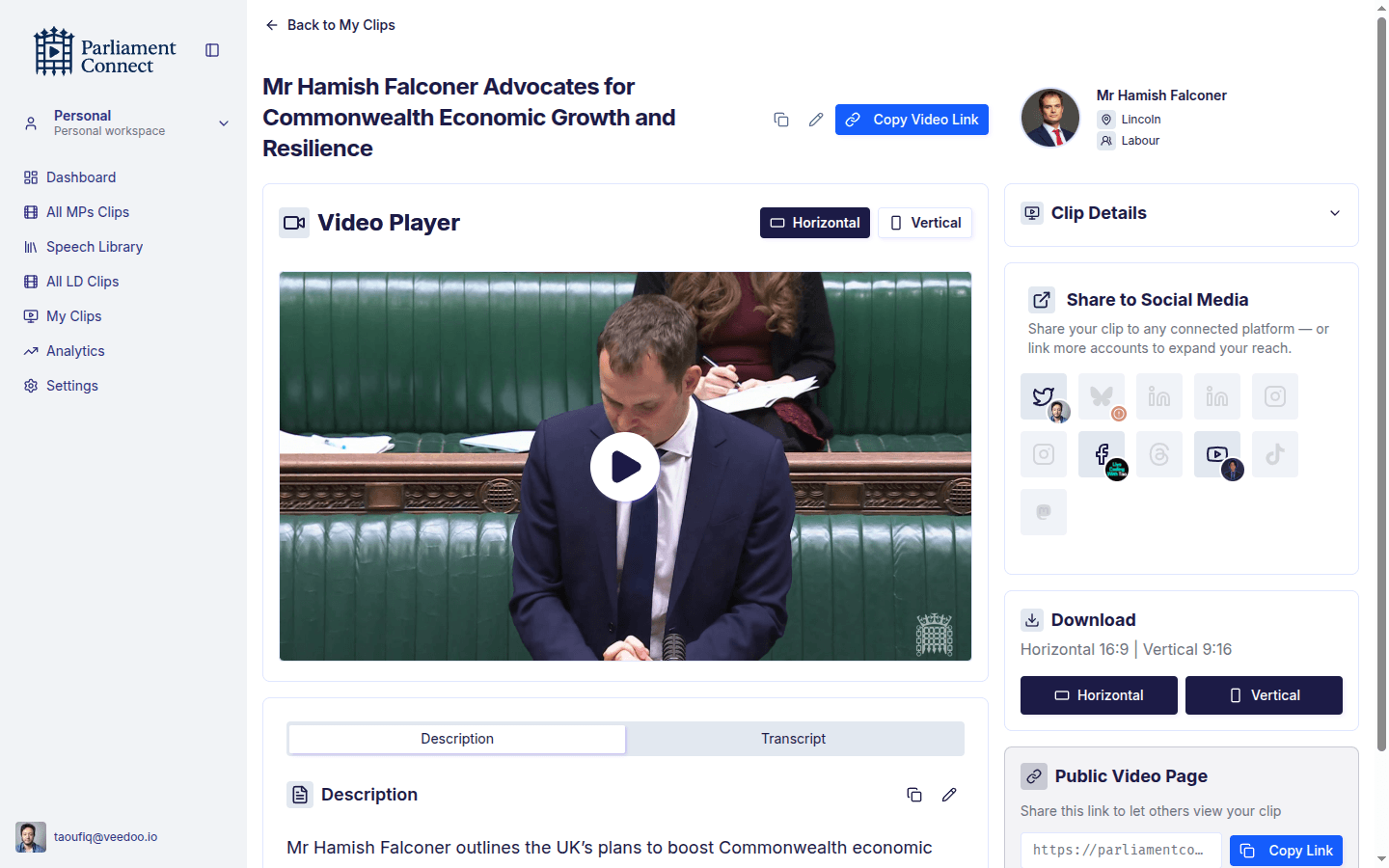Share to YouTube via the play icon
The image size is (1389, 868).
1217,454
